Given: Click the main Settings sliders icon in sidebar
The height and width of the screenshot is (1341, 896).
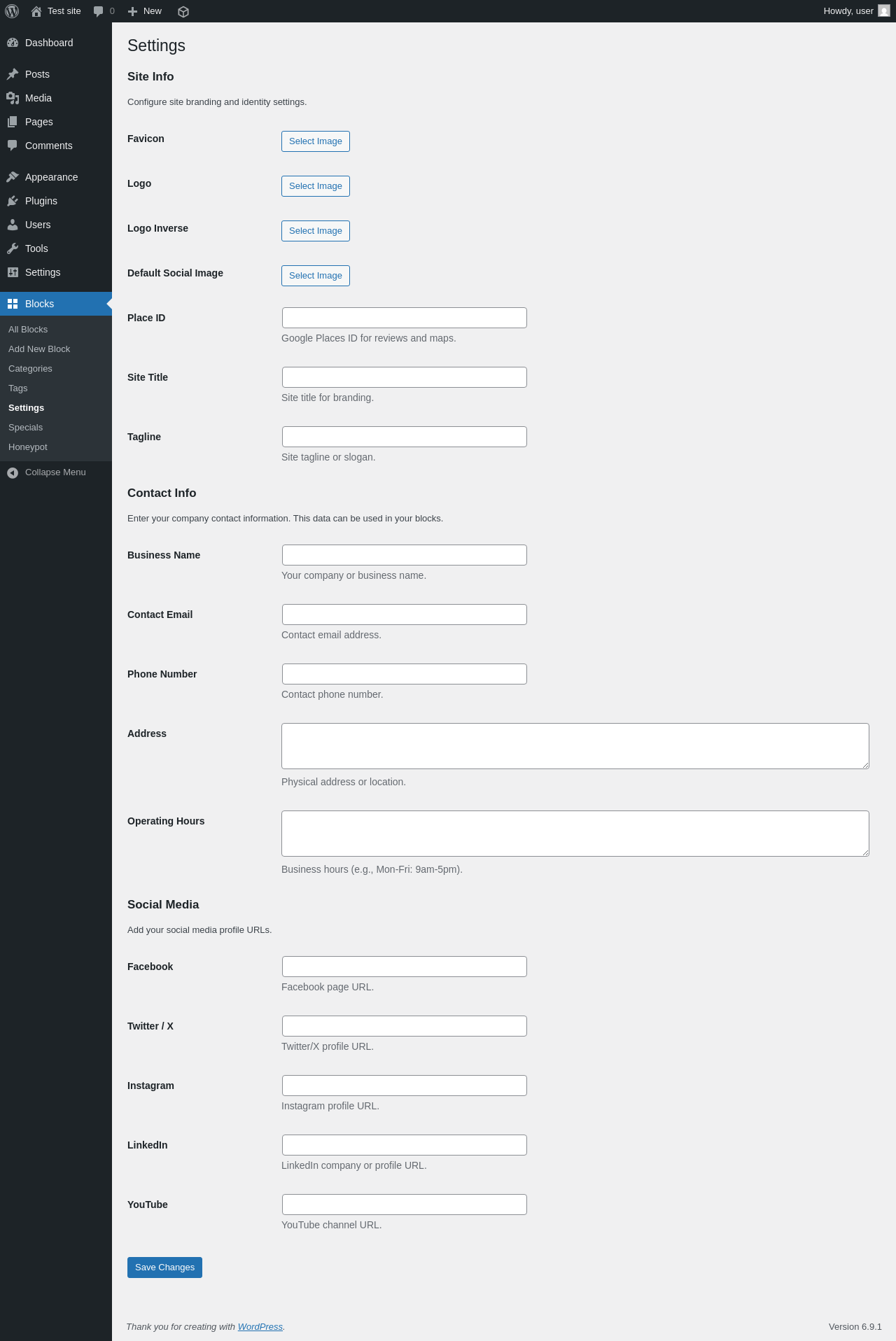Looking at the screenshot, I should click(x=13, y=272).
